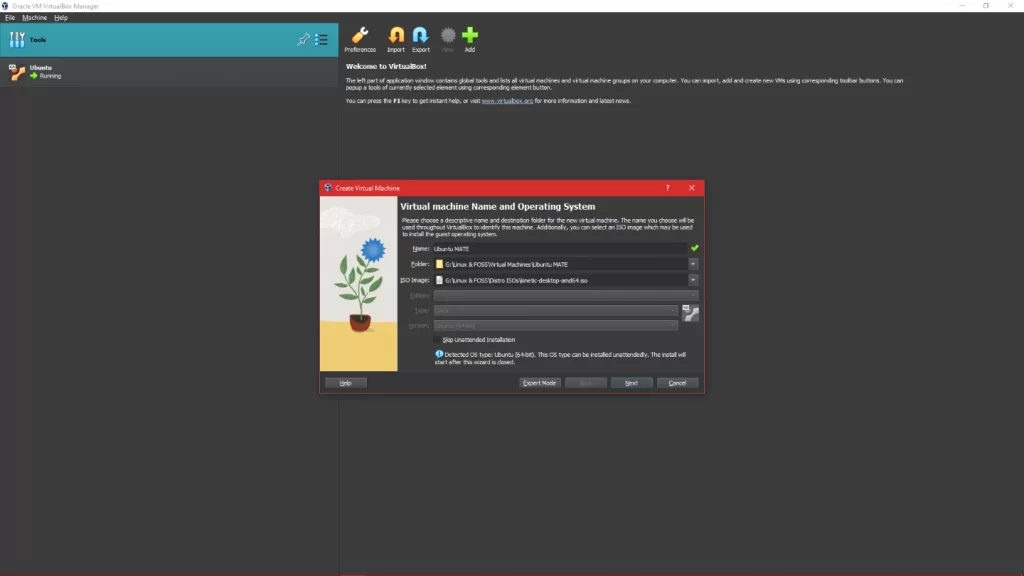Image resolution: width=1024 pixels, height=576 pixels.
Task: Click the blue info icon beside Detected OS type
Action: [439, 355]
